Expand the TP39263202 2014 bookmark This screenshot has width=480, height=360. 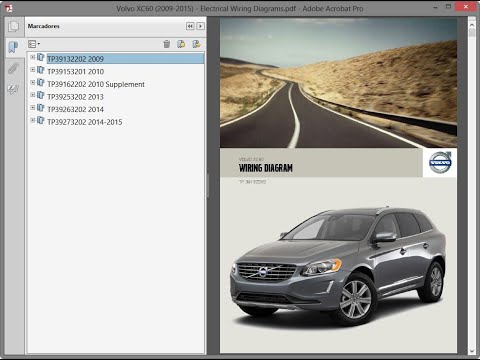33,108
